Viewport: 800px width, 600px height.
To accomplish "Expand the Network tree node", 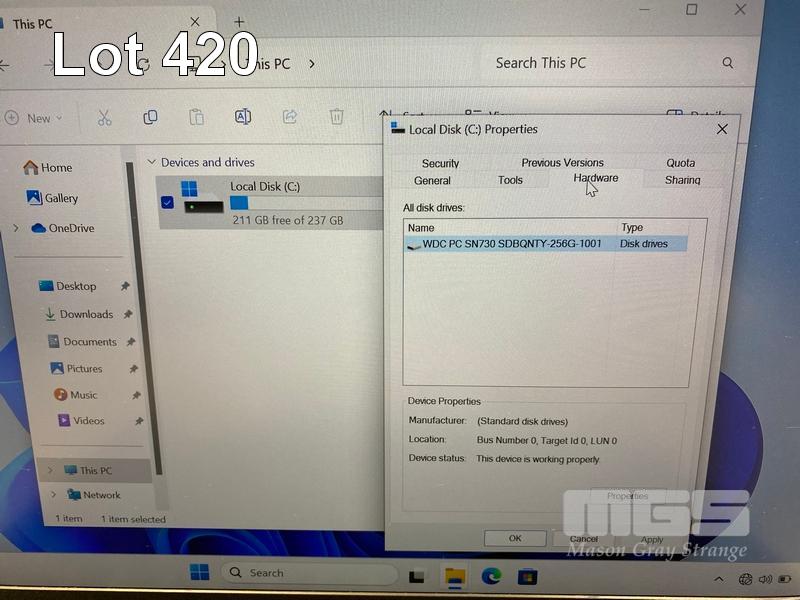I will pos(51,495).
